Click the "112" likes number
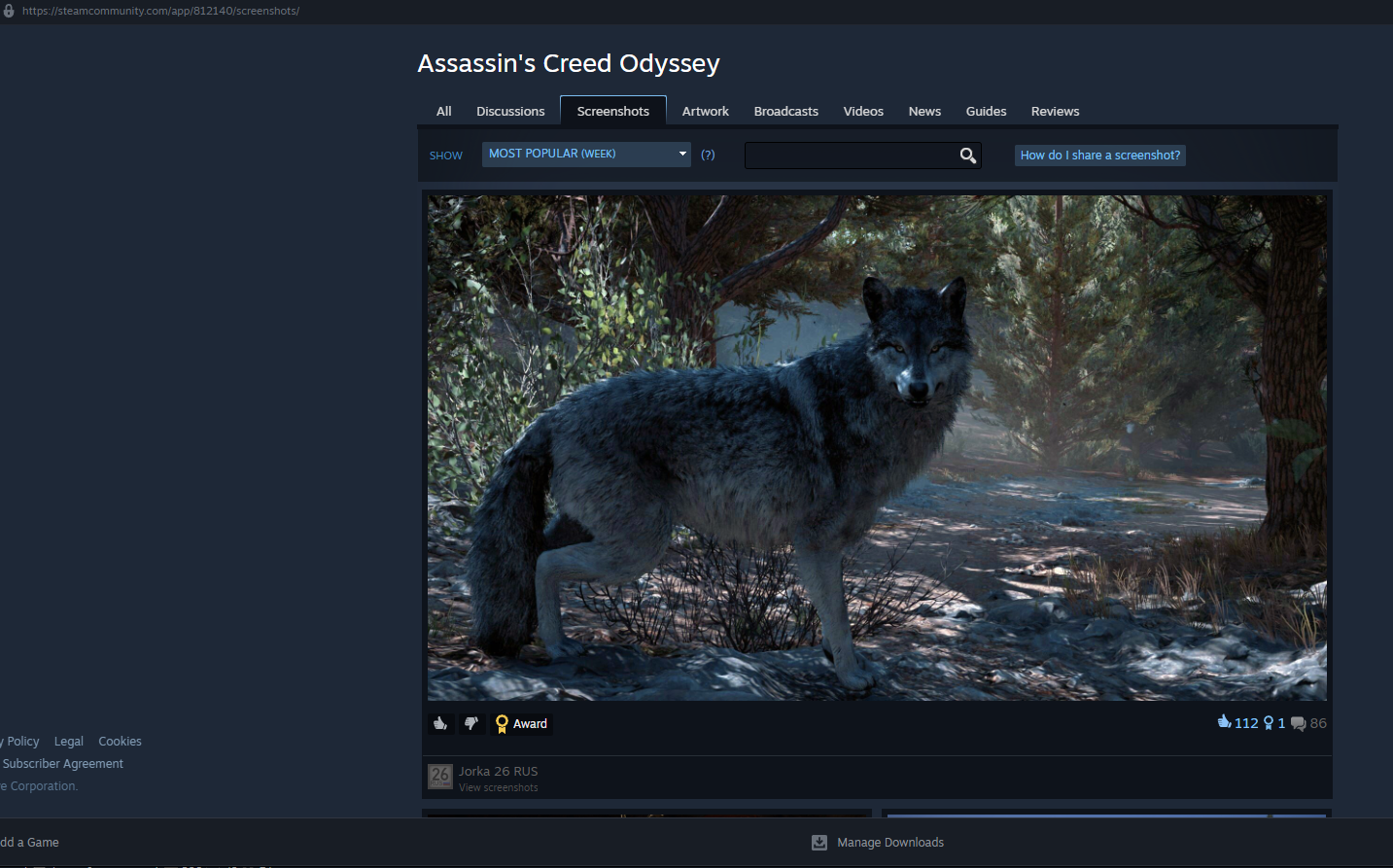 tap(1246, 723)
